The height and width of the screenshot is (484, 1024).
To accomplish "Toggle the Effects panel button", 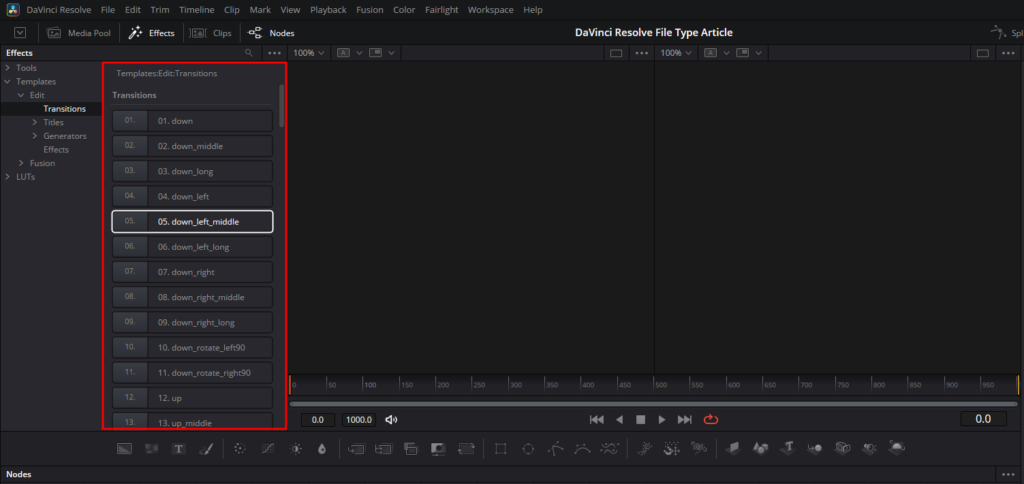I will [152, 33].
